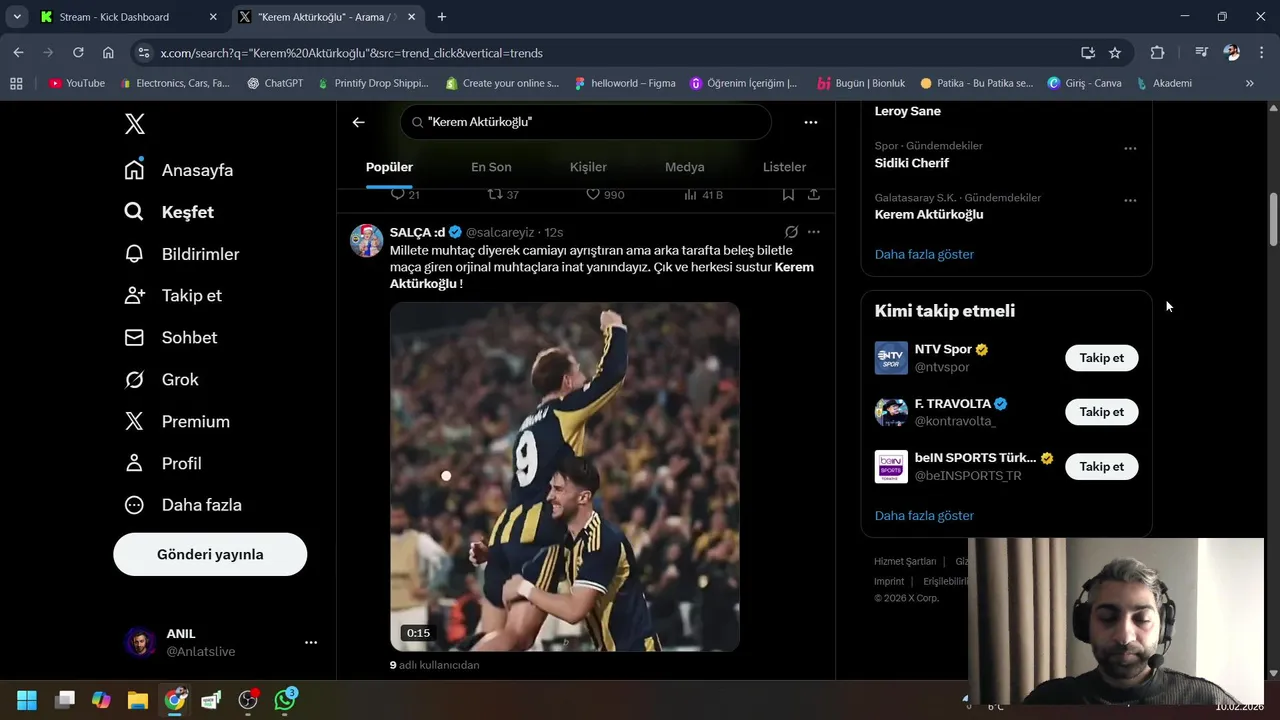1280x720 pixels.
Task: Open WhatsApp in the taskbar
Action: click(x=285, y=700)
